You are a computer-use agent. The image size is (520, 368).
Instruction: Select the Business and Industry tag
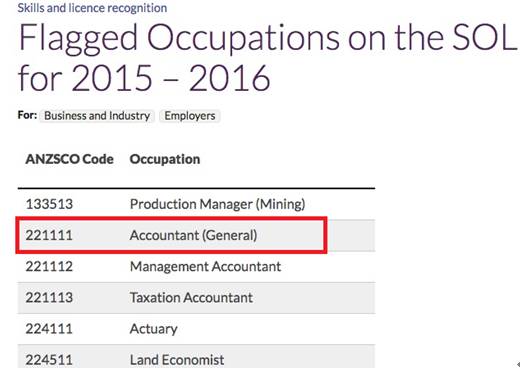click(x=97, y=116)
